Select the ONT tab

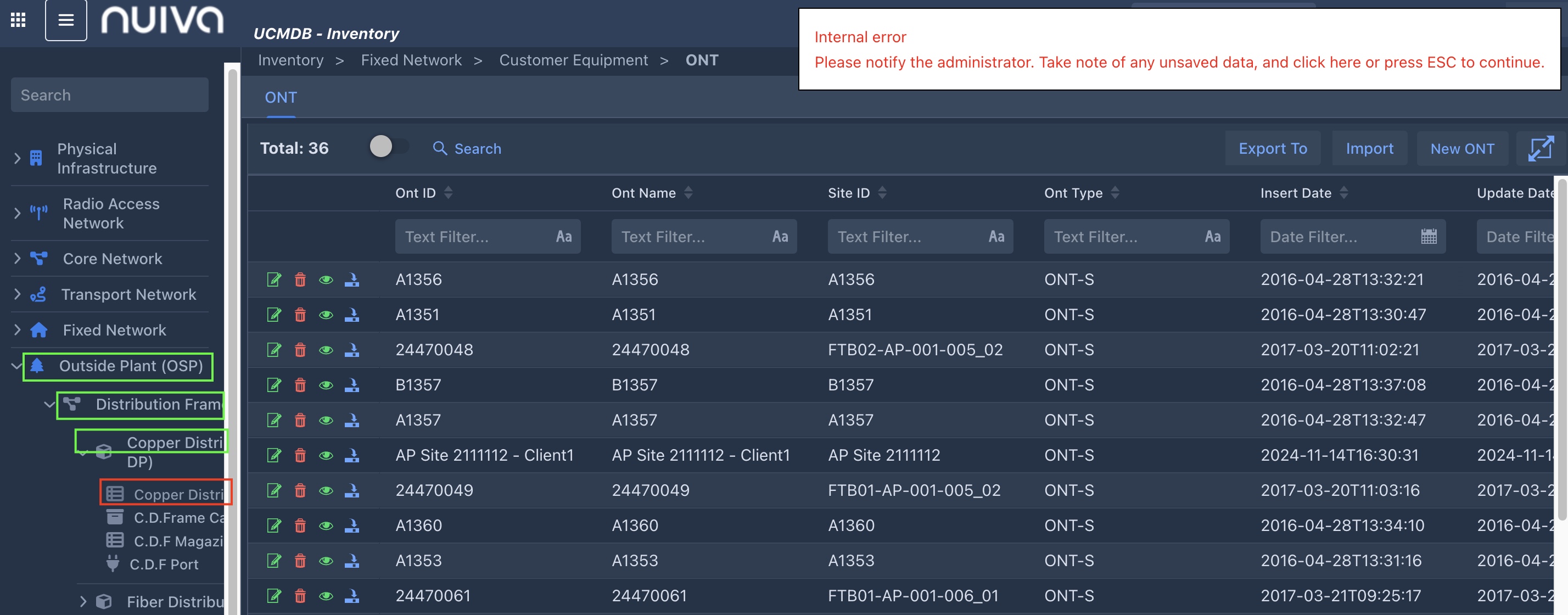pos(281,97)
